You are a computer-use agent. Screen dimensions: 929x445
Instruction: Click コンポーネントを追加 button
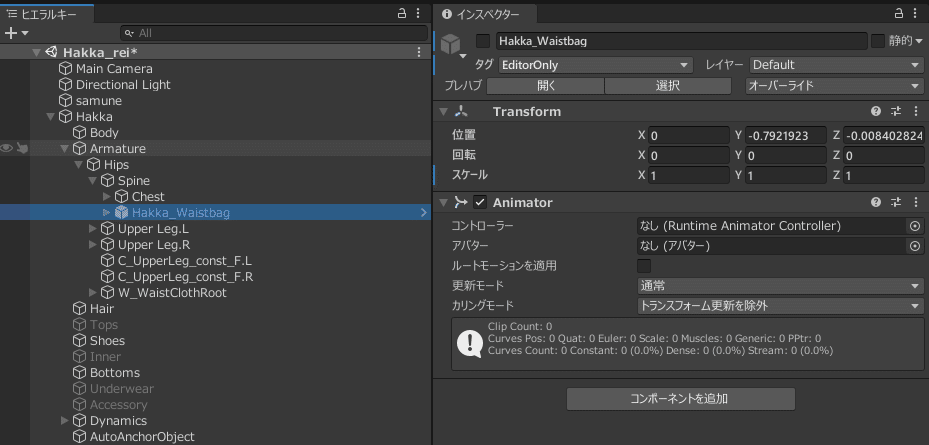click(x=680, y=399)
